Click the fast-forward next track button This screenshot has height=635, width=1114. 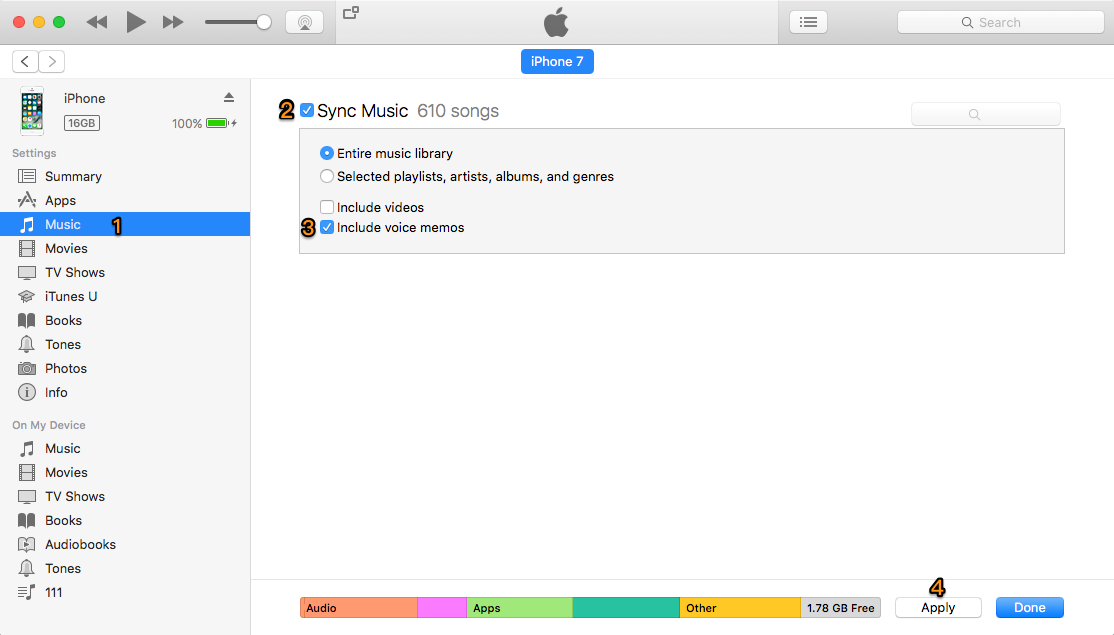pos(173,22)
